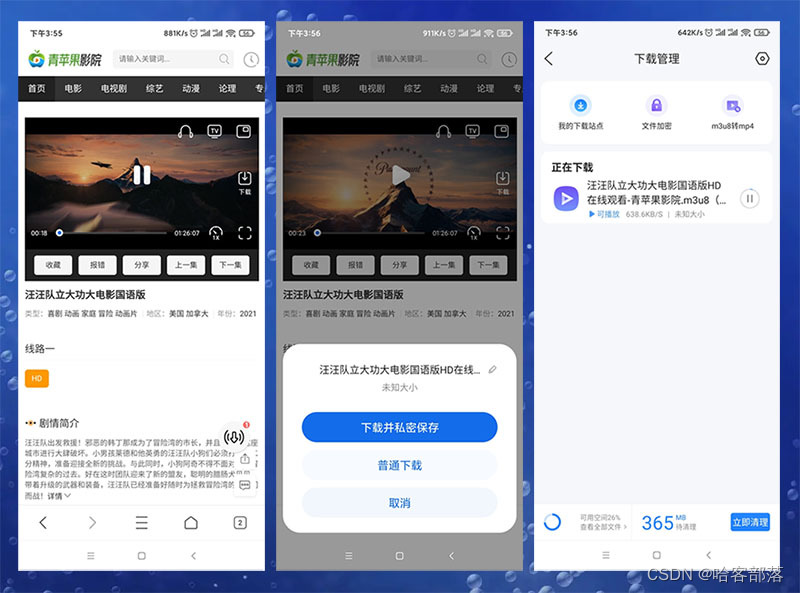
Task: Pause the video in the left phone
Action: [x=141, y=174]
